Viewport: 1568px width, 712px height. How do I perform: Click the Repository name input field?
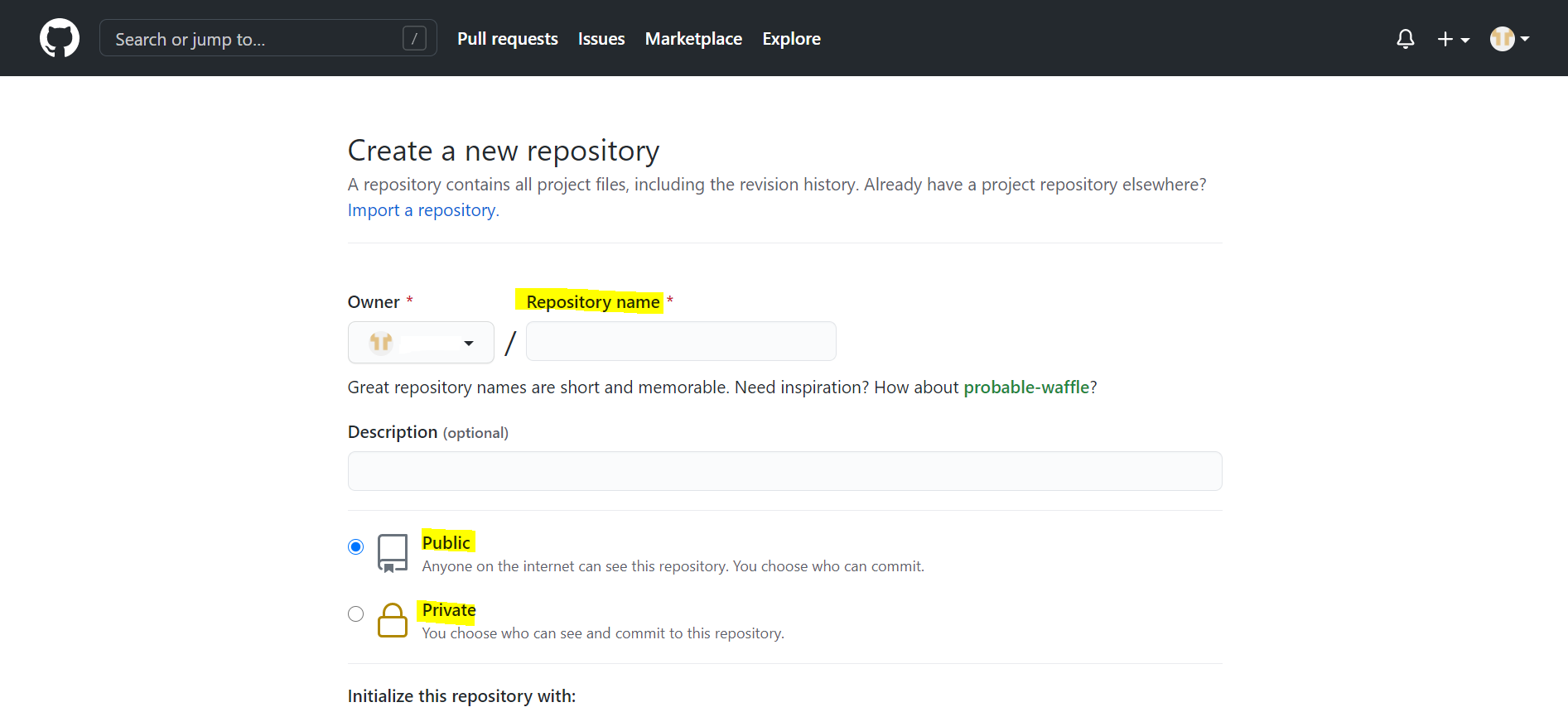[681, 341]
